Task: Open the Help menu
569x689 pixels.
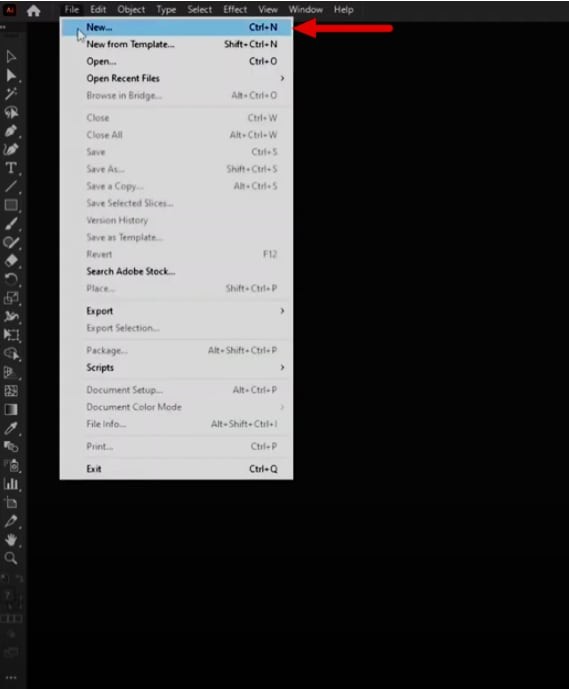Action: click(344, 10)
